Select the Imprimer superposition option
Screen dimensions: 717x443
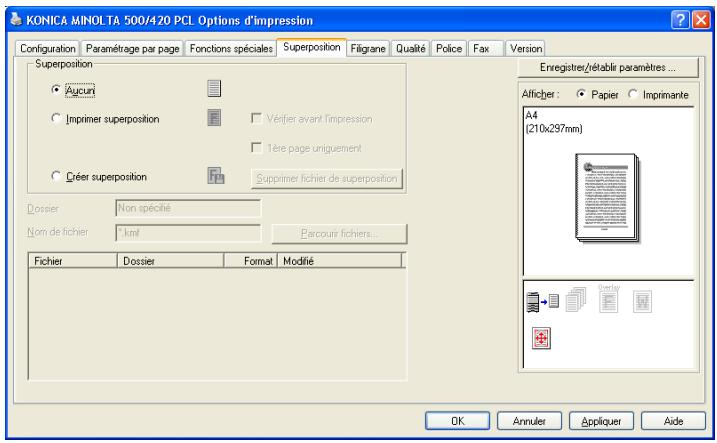tap(56, 119)
